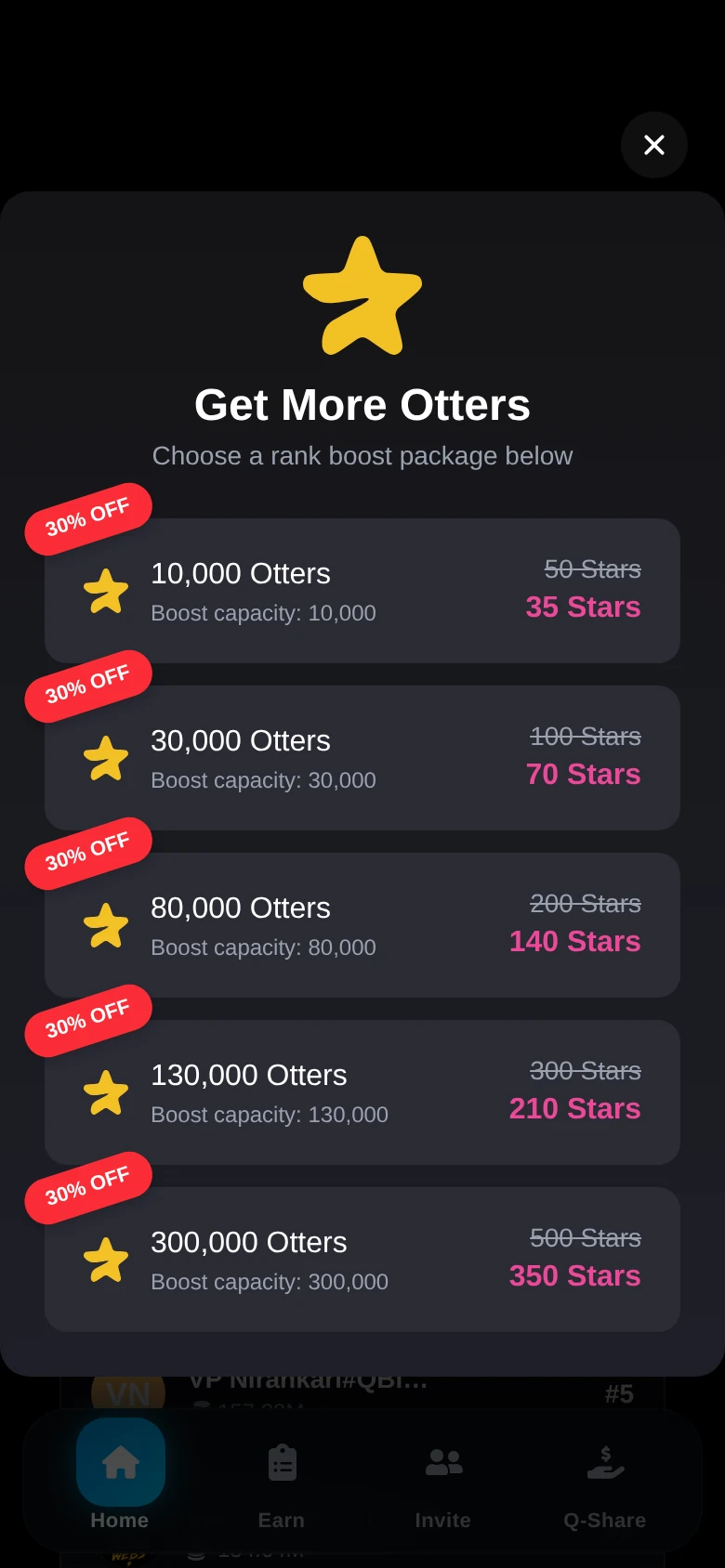Click star icon beside 10,000 Otters
725x1568 pixels.
tap(106, 591)
